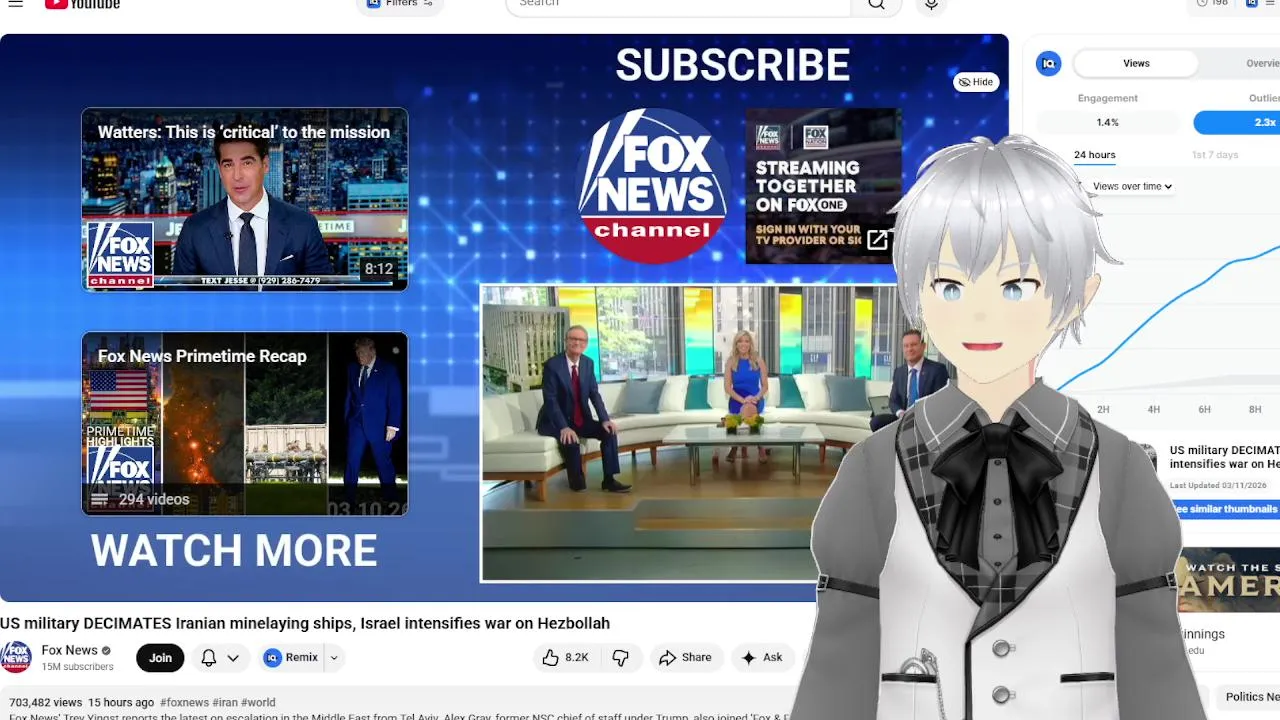1280x720 pixels.
Task: Open the Filters extension button
Action: point(400,4)
